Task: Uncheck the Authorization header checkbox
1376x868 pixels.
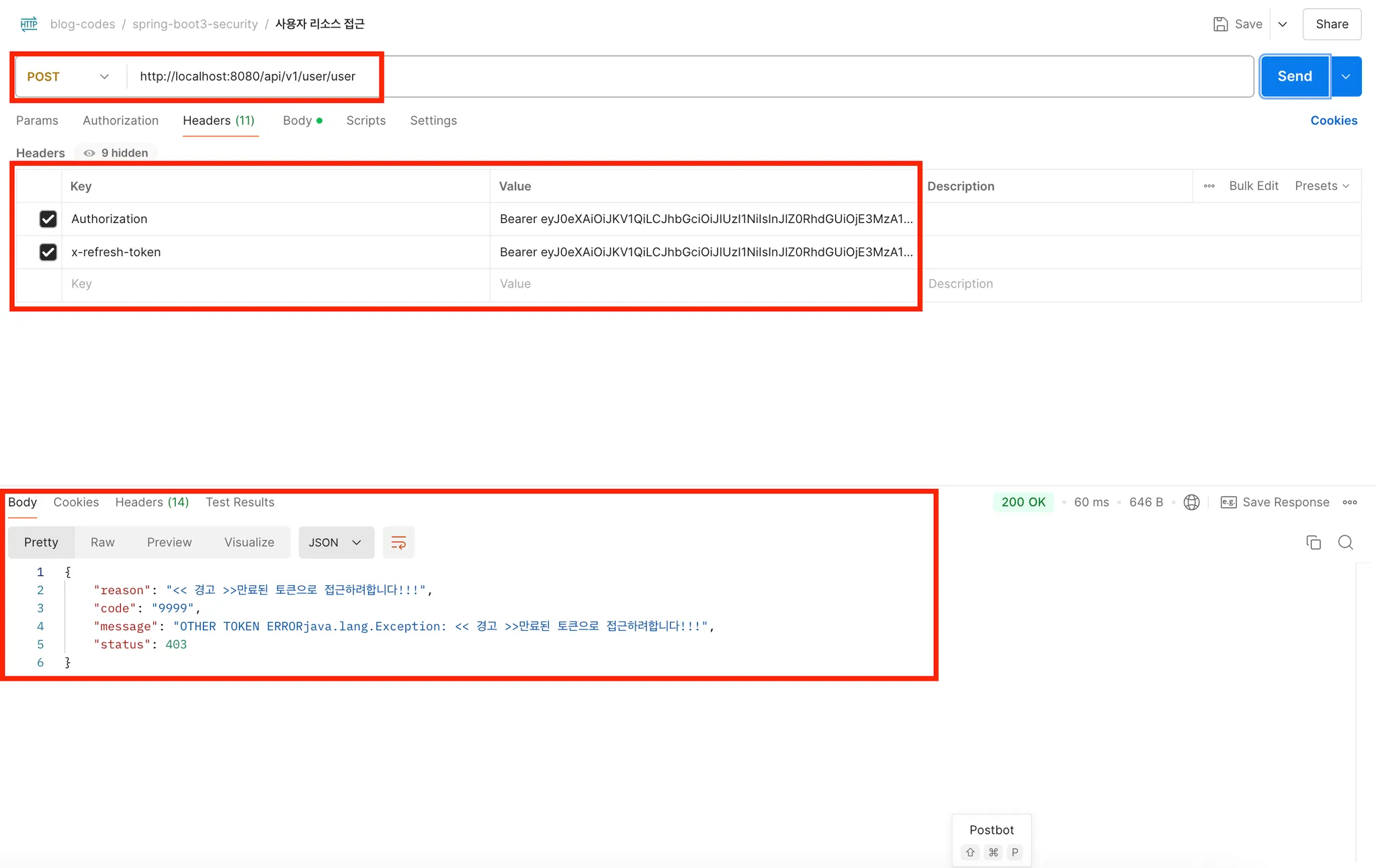Action: tap(48, 219)
